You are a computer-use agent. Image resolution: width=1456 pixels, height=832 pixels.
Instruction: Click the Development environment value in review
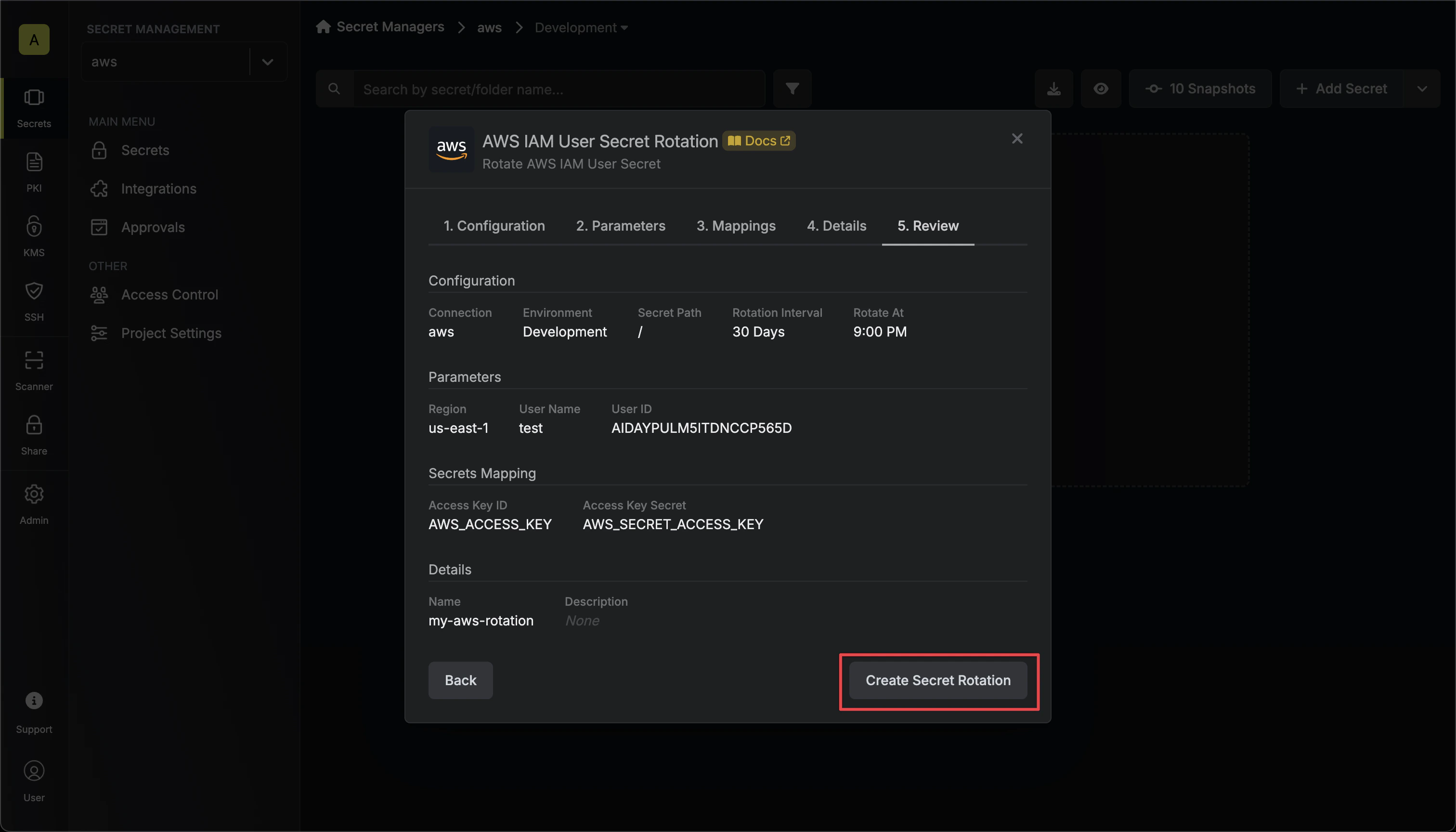(565, 331)
